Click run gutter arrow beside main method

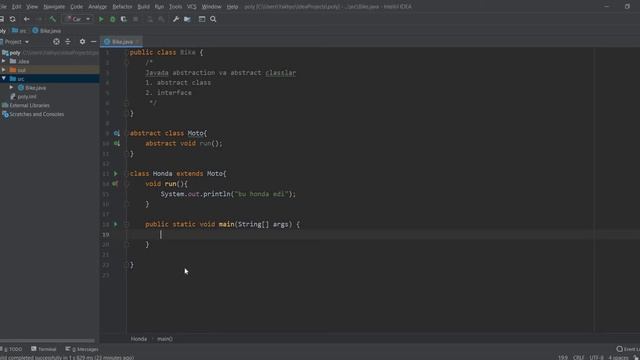point(116,224)
